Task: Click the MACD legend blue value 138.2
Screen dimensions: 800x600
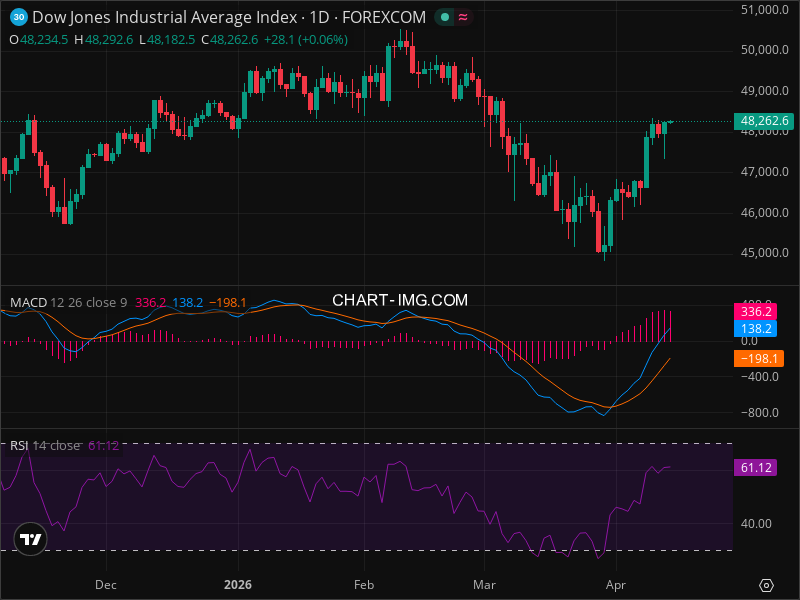Action: point(188,303)
